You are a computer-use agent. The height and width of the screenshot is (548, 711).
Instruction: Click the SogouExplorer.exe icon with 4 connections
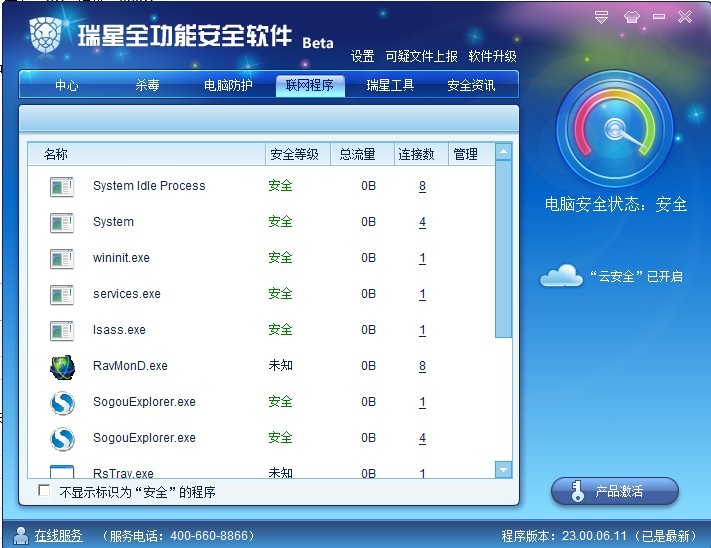click(62, 439)
